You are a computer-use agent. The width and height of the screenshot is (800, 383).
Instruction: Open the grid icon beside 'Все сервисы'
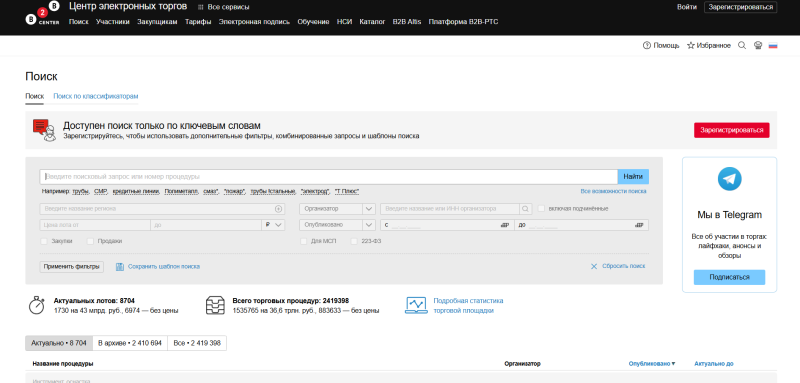tap(201, 7)
